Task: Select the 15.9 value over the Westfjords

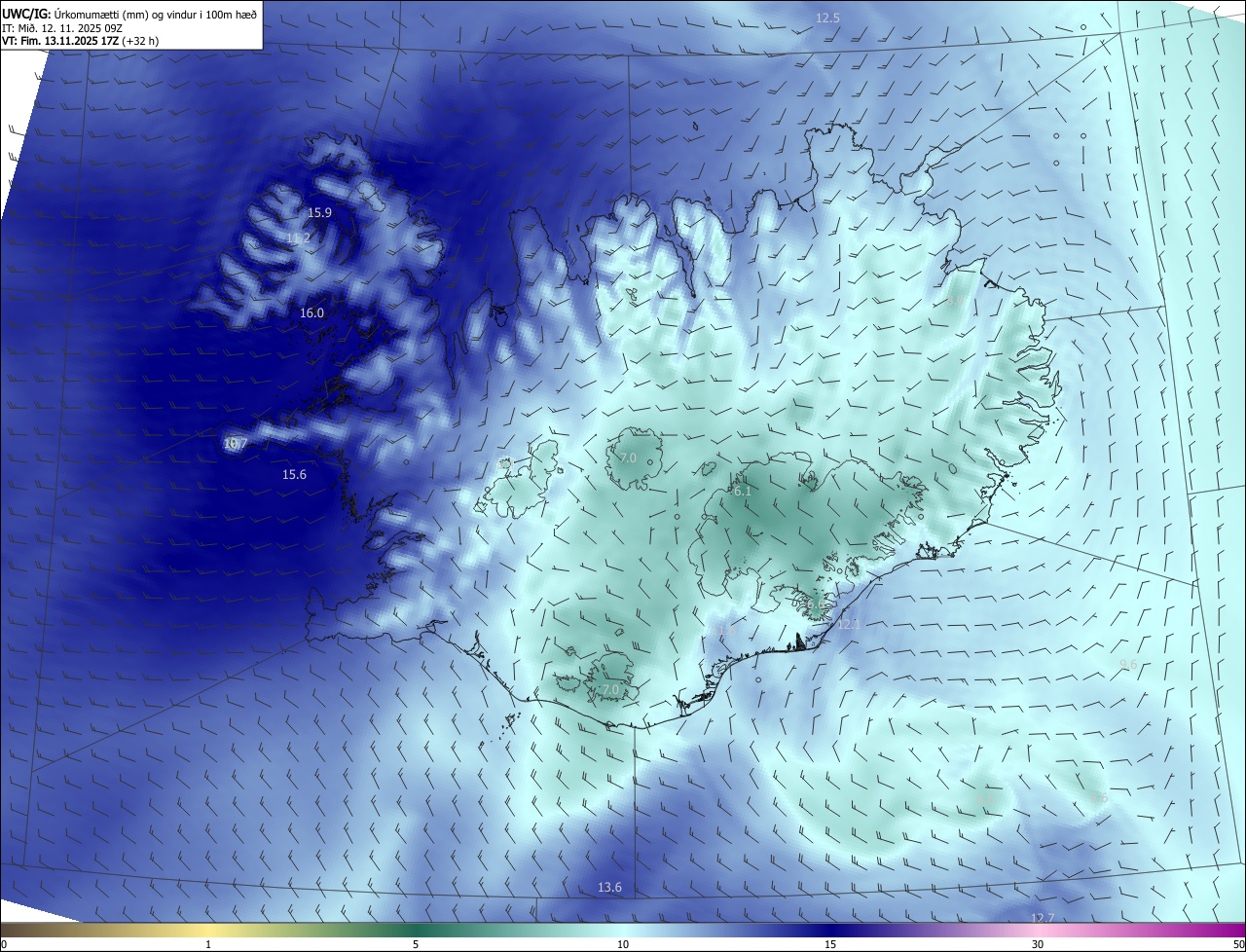Action: pos(320,212)
